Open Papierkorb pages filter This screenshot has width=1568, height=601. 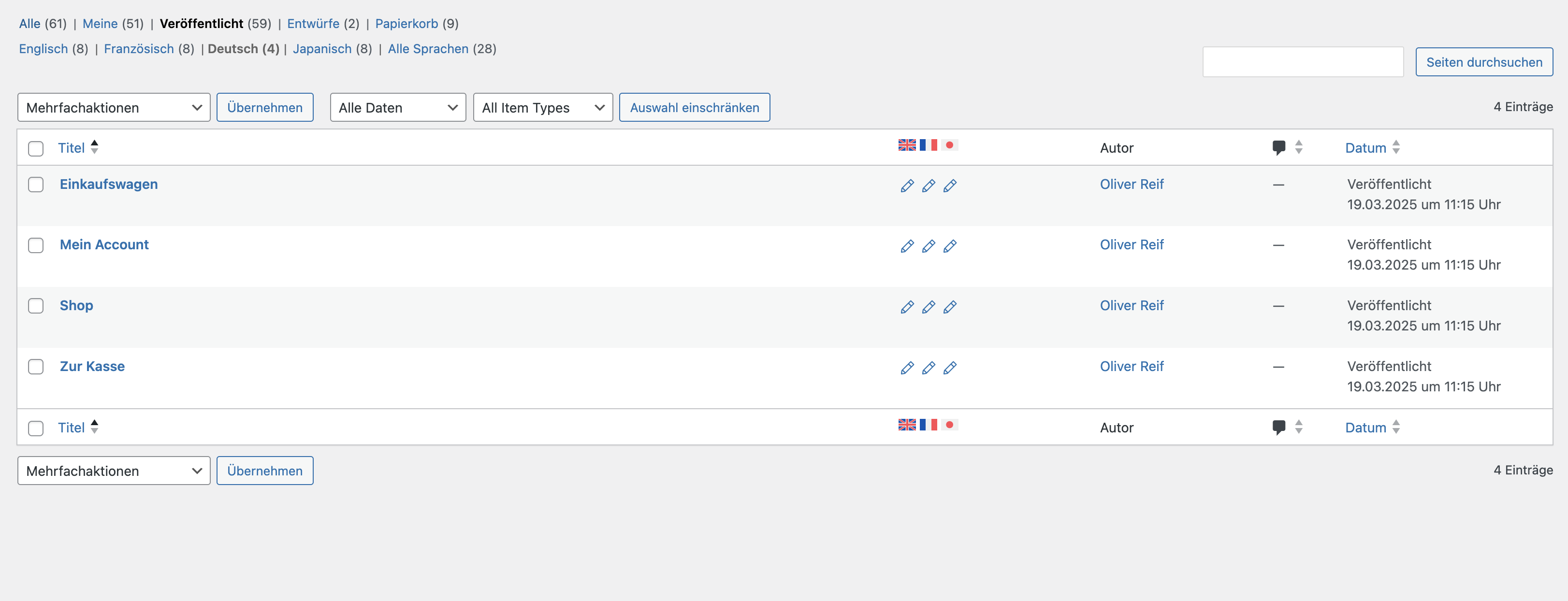(x=407, y=24)
